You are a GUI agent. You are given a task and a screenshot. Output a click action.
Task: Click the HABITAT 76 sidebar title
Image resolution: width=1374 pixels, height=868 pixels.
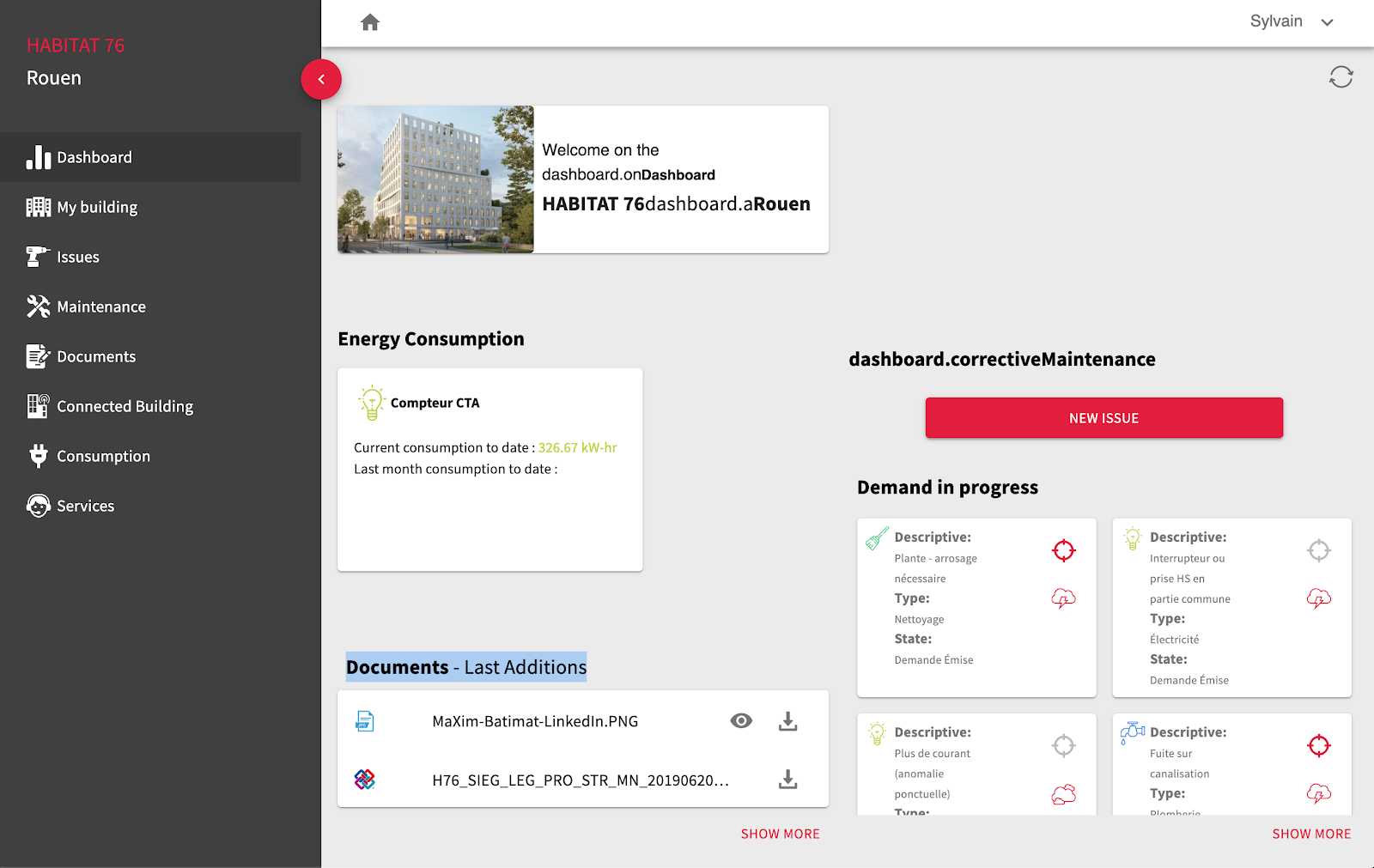click(x=76, y=46)
